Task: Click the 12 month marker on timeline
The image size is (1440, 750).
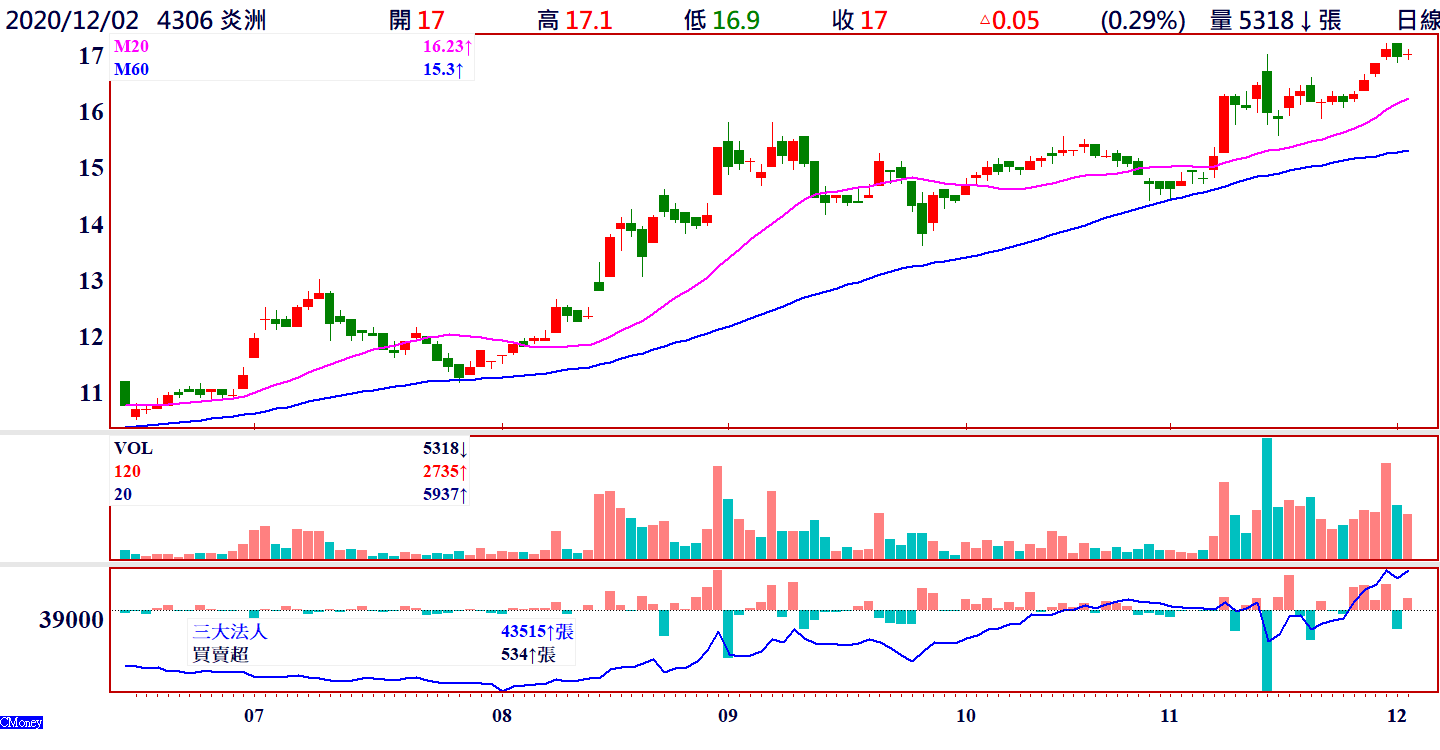Action: click(1397, 716)
